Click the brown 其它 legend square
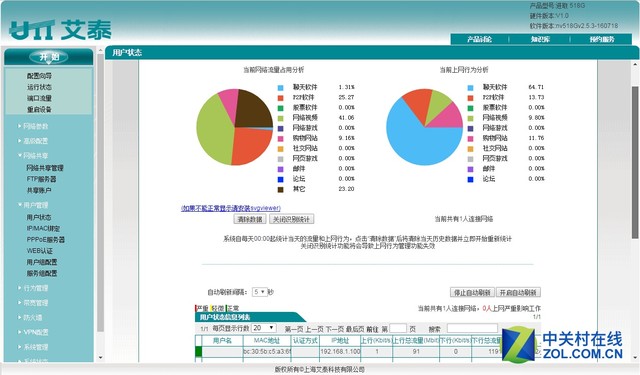This screenshot has width=640, height=375. click(280, 190)
